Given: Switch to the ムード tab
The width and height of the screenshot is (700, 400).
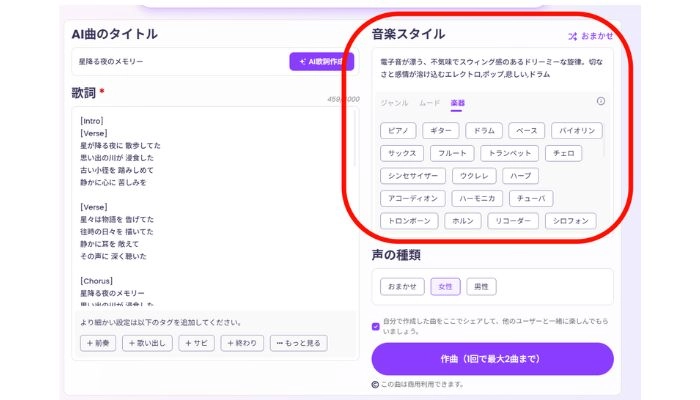Looking at the screenshot, I should click(x=429, y=102).
